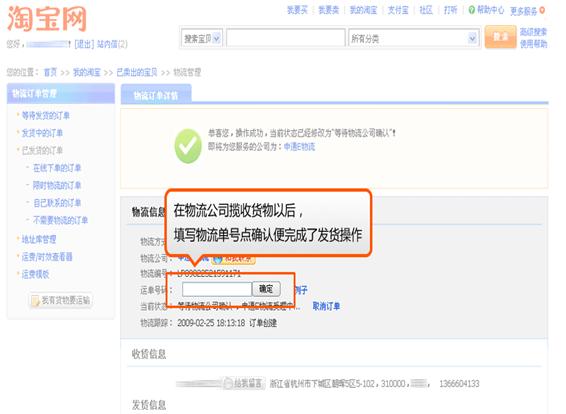
Task: Open the 搜索宝贝 search type dropdown
Action: pos(202,38)
